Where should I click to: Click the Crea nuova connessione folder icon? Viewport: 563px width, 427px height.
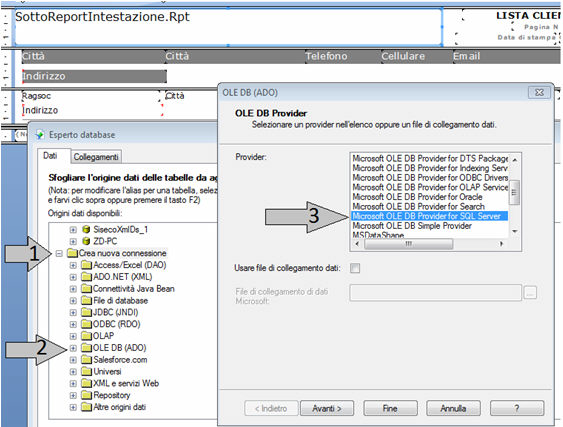click(x=73, y=253)
